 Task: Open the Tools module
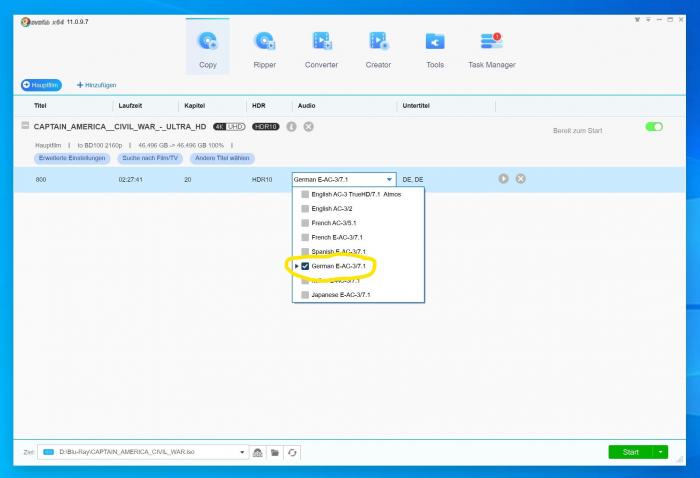(x=435, y=48)
